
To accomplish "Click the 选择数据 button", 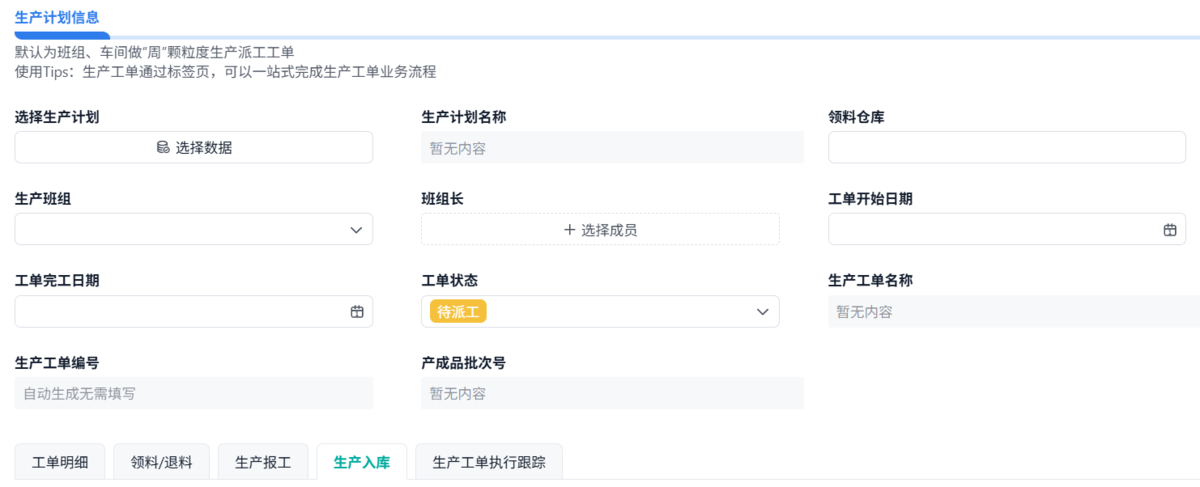I will coord(194,148).
